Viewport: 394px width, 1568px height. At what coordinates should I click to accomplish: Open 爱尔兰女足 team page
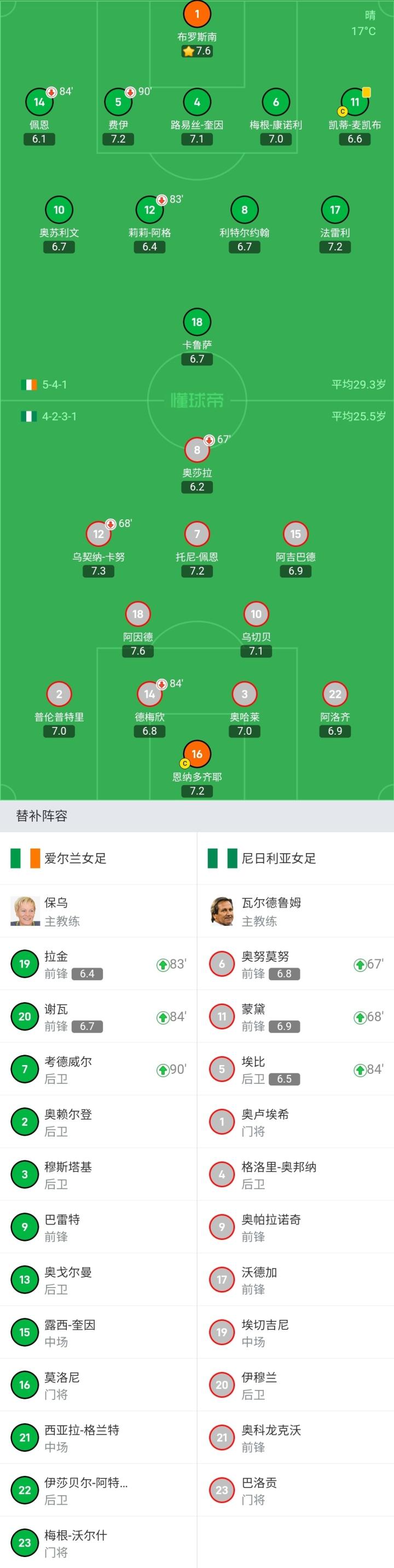coord(75,859)
